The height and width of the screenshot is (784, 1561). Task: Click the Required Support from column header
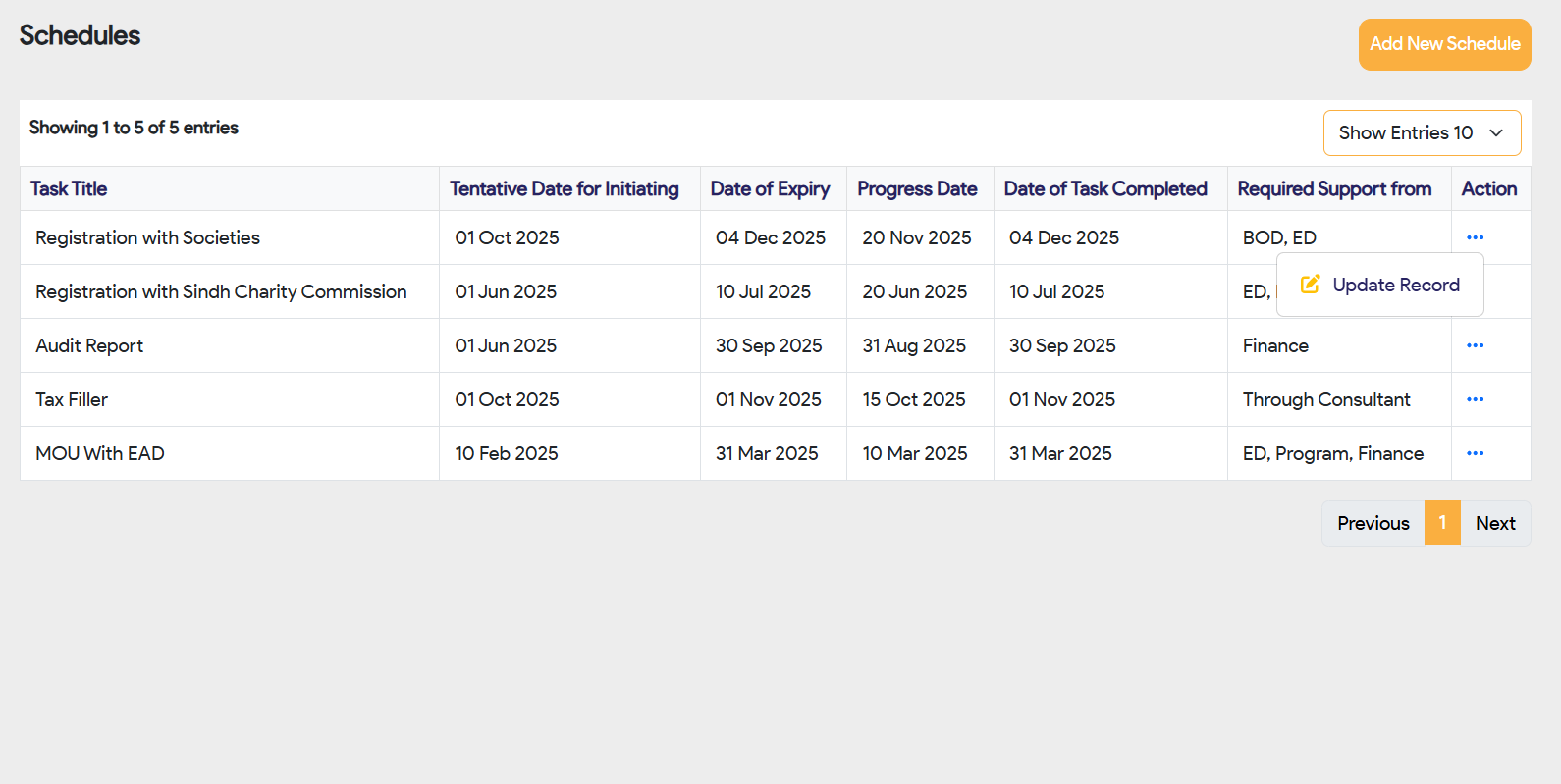1334,188
